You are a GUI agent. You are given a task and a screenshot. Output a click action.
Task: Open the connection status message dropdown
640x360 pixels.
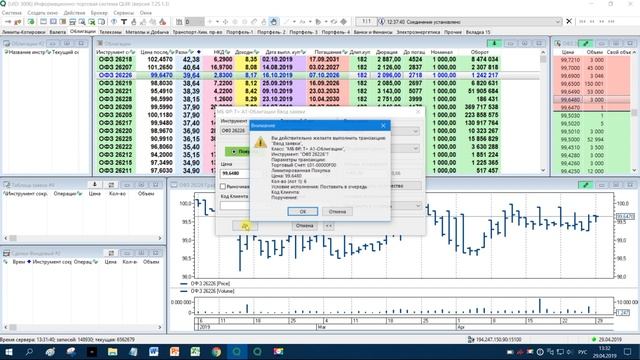(x=558, y=22)
